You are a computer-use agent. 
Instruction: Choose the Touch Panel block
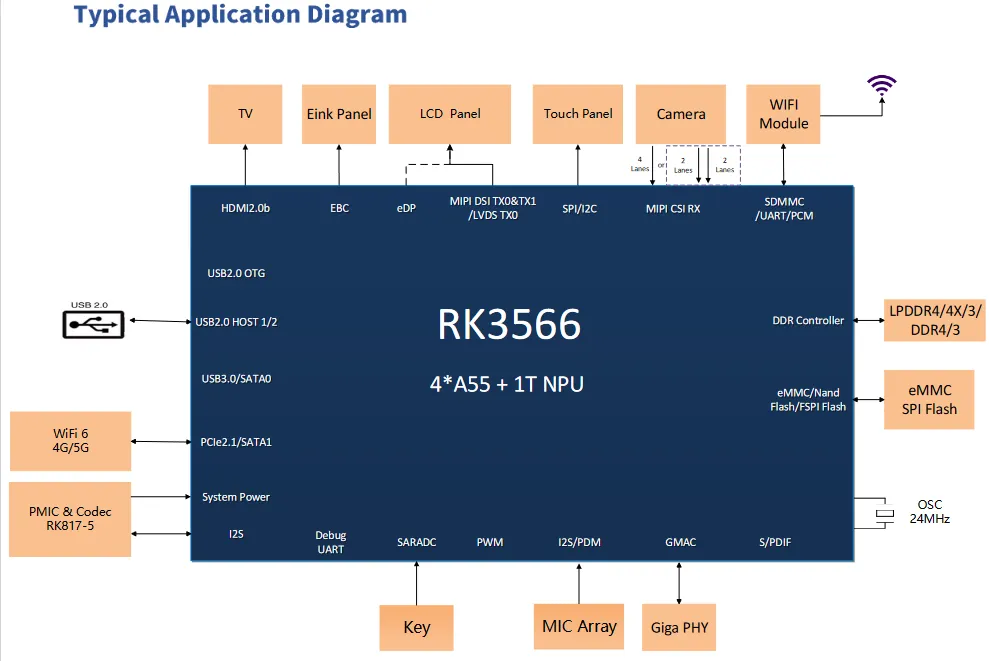point(578,114)
